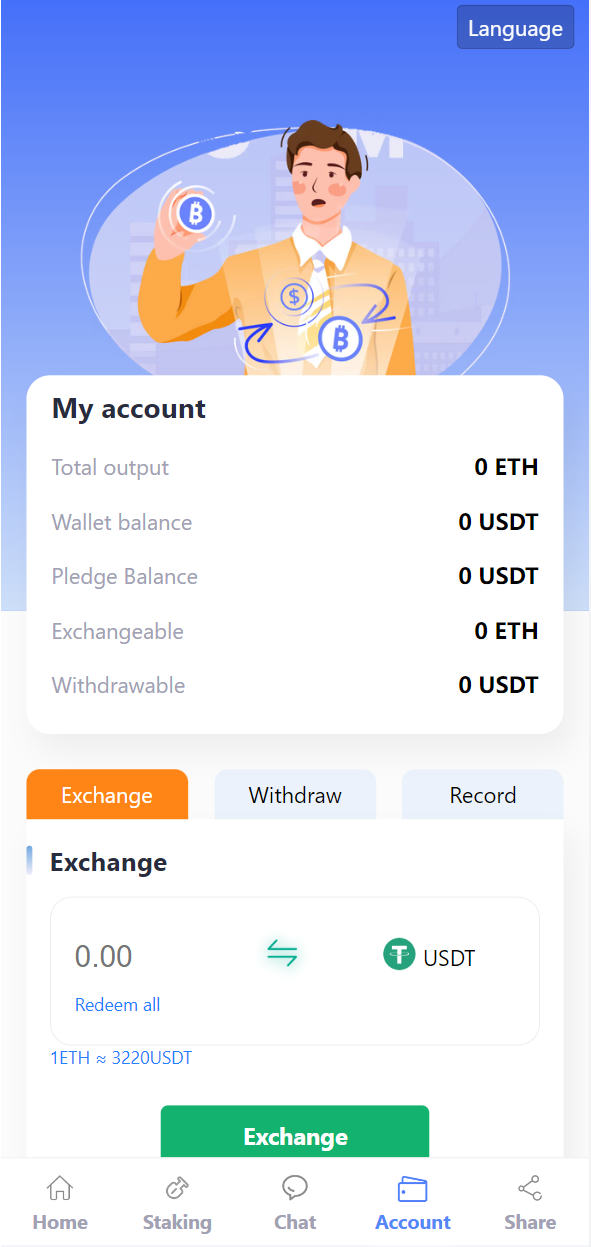Viewport: 591px width, 1247px height.
Task: Open the USDT currency selector
Action: (428, 956)
